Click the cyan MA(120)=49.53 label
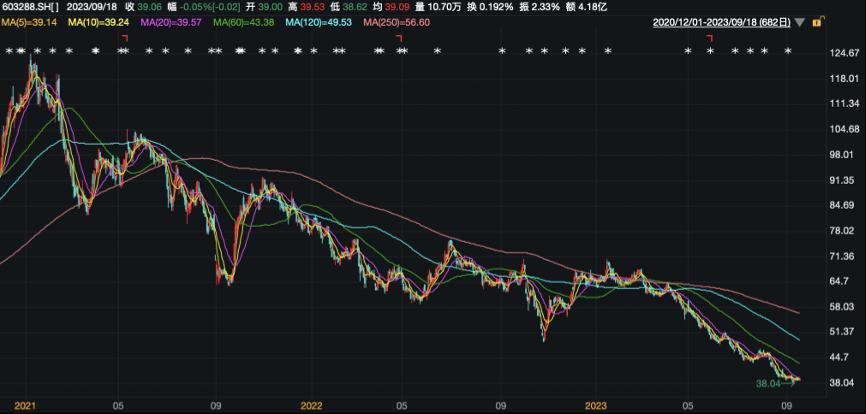 coord(319,23)
